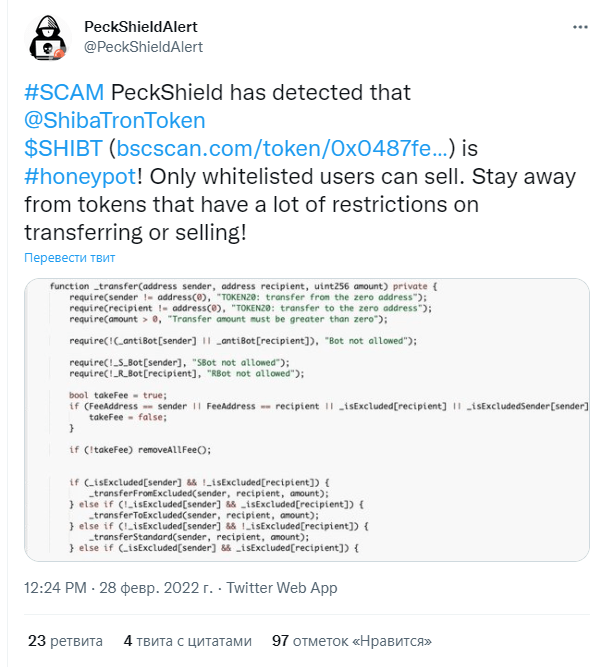Click the "Bot not allowed" require line
605x667 pixels.
243,341
